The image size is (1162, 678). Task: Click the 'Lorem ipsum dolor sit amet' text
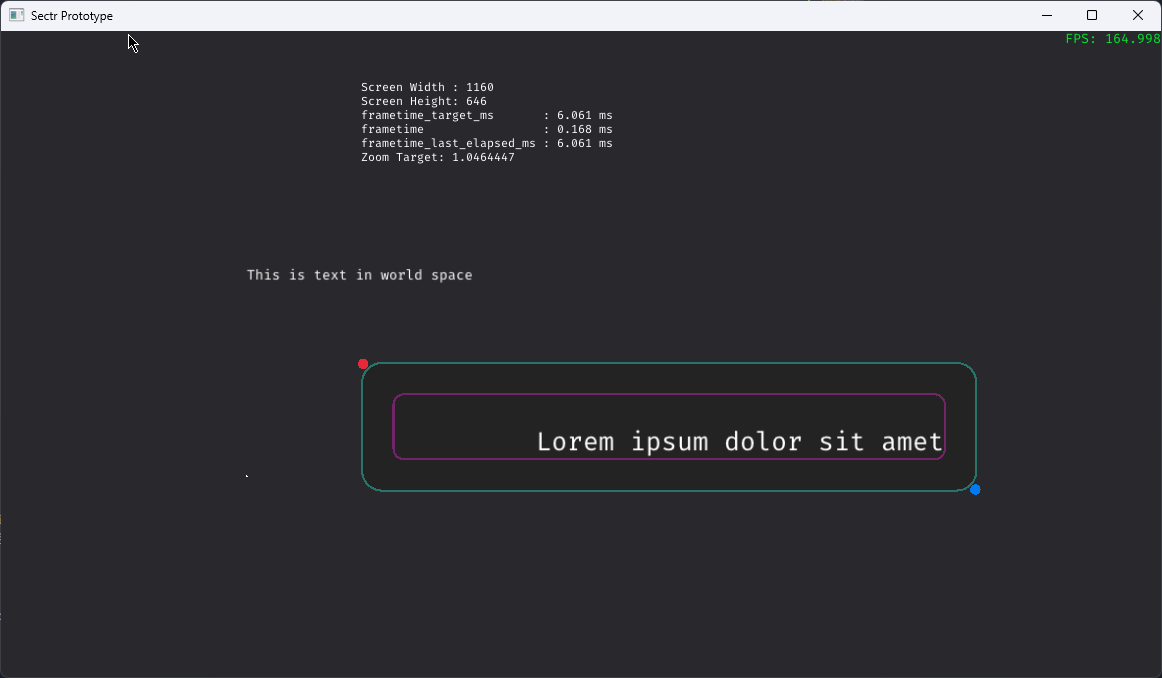739,441
